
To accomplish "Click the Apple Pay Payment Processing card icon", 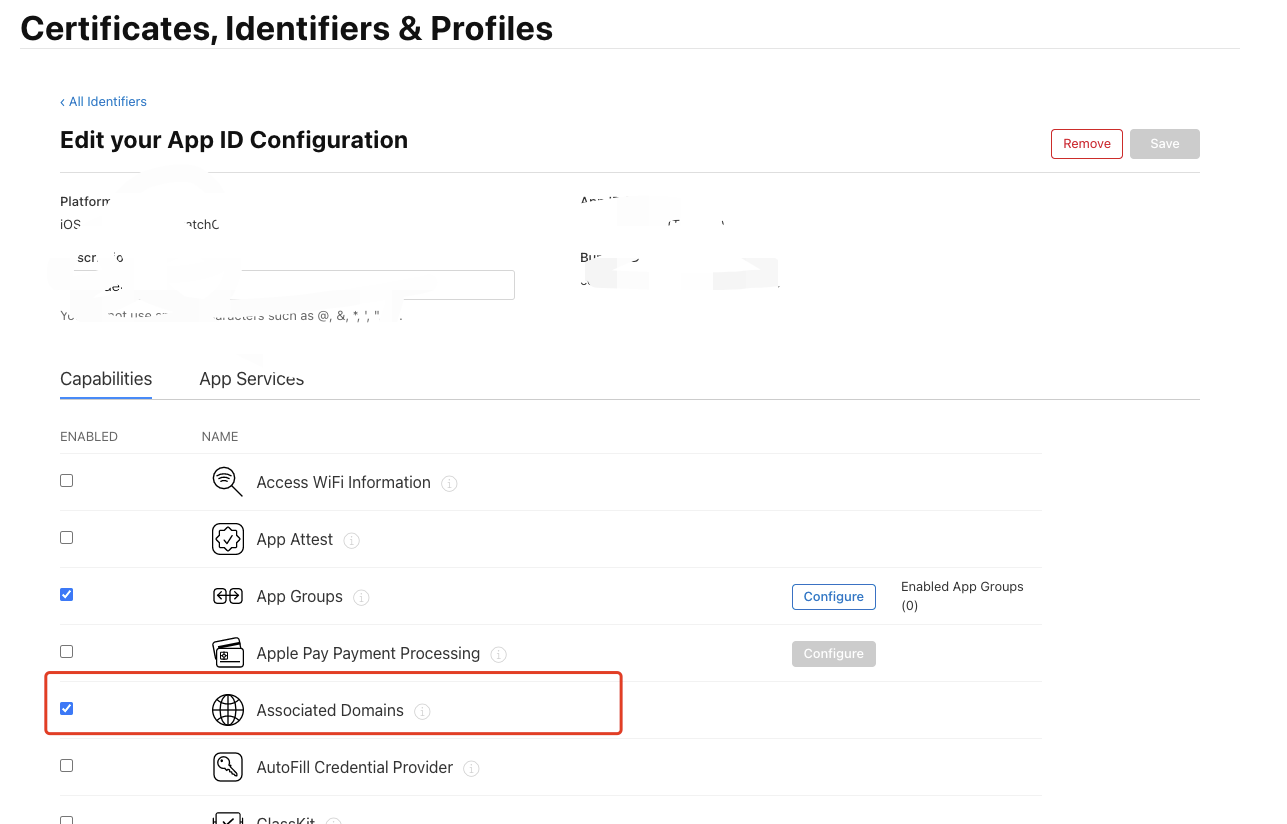I will [x=228, y=653].
